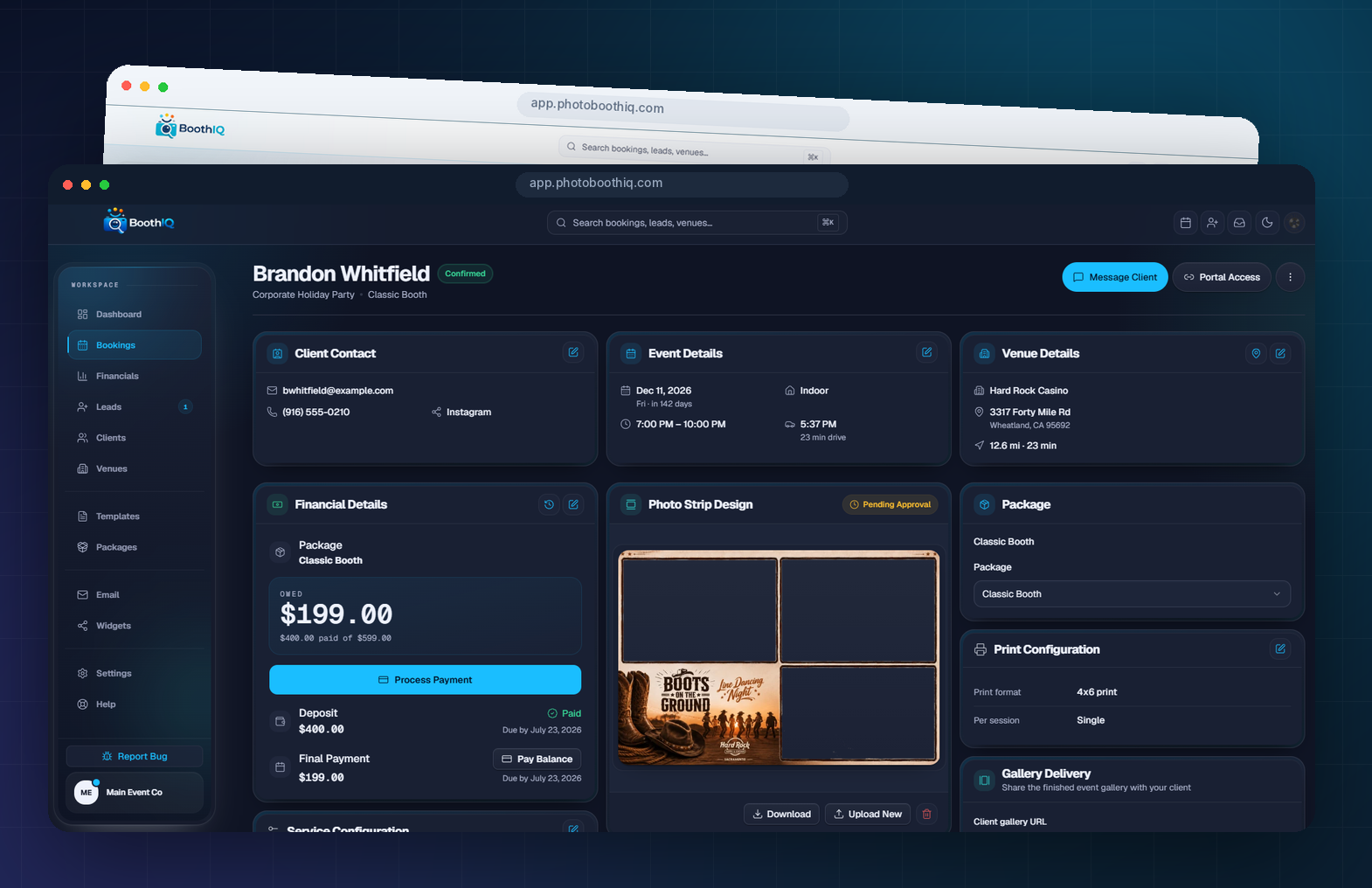Open Venues in the sidebar
The image size is (1372, 888).
pos(134,468)
